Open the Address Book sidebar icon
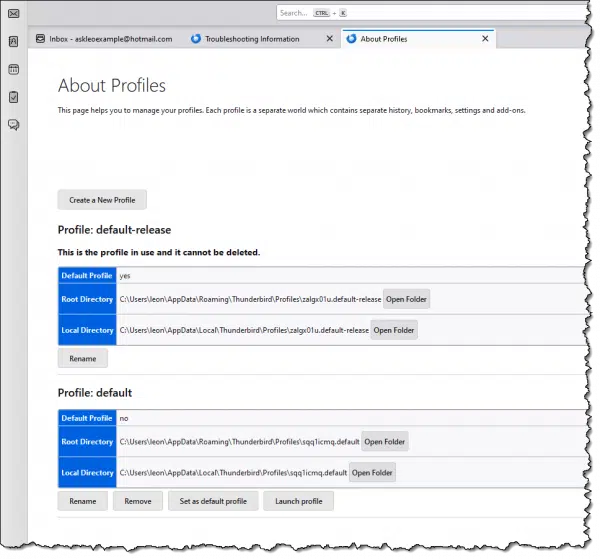This screenshot has height=559, width=600. pos(14,41)
